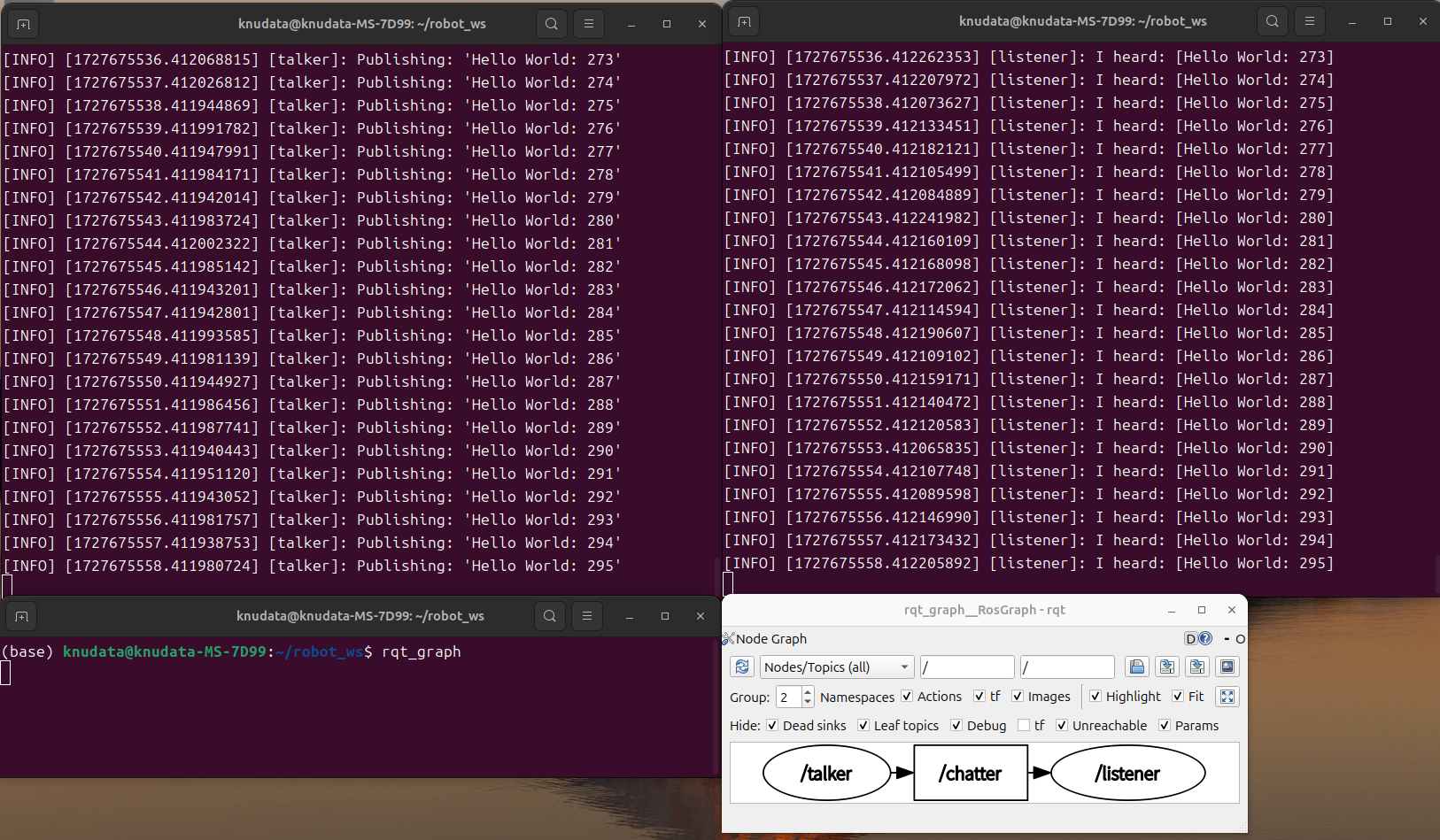Maximize the talker terminal window
Screen dimensions: 1440x840
[x=667, y=24]
